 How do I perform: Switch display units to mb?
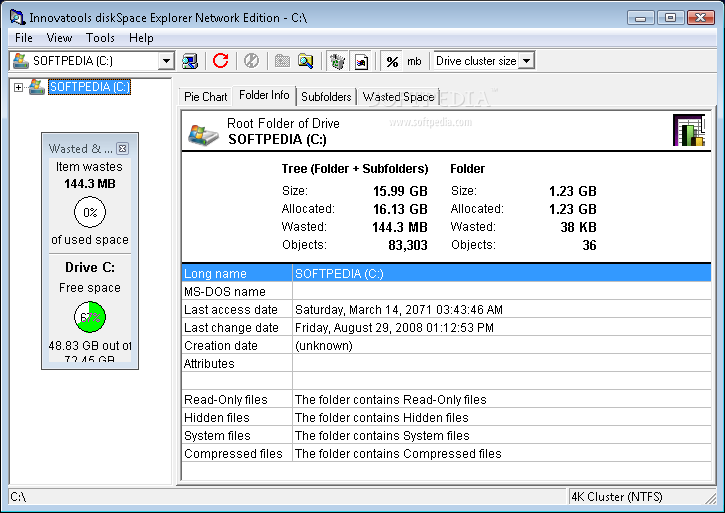tap(414, 61)
